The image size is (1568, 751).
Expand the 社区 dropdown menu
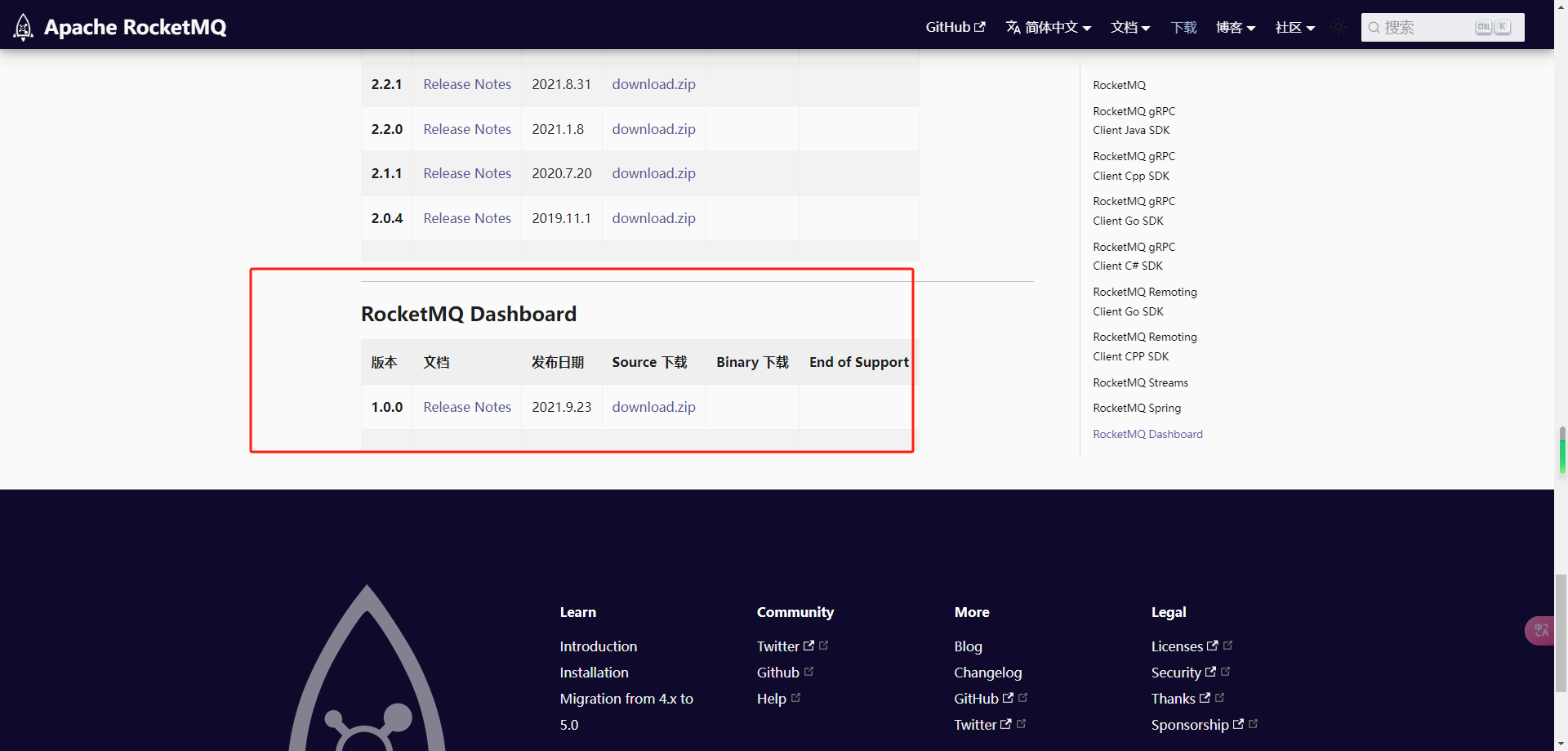(1295, 27)
